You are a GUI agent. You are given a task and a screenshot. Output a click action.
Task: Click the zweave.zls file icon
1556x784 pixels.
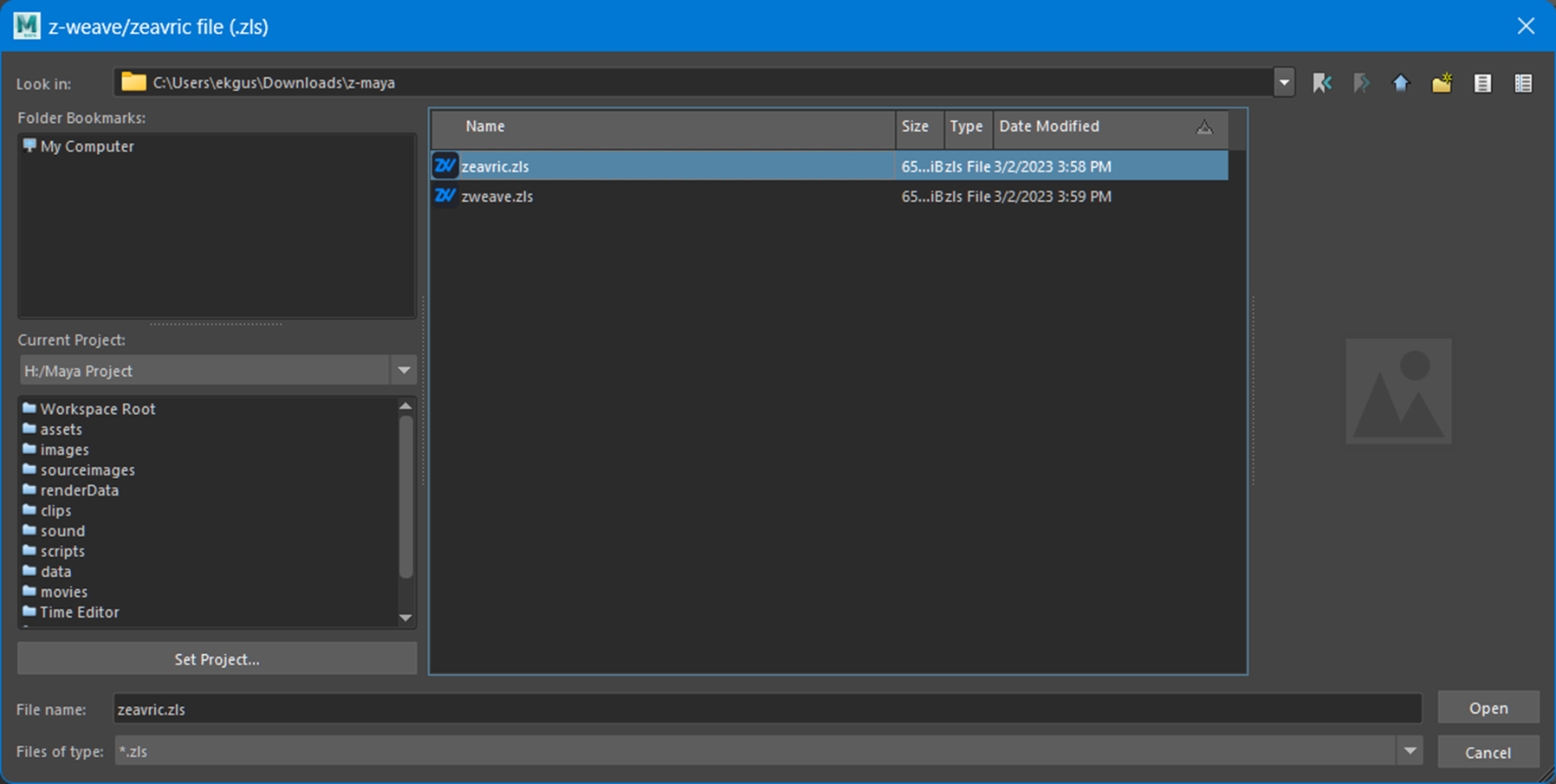click(445, 196)
